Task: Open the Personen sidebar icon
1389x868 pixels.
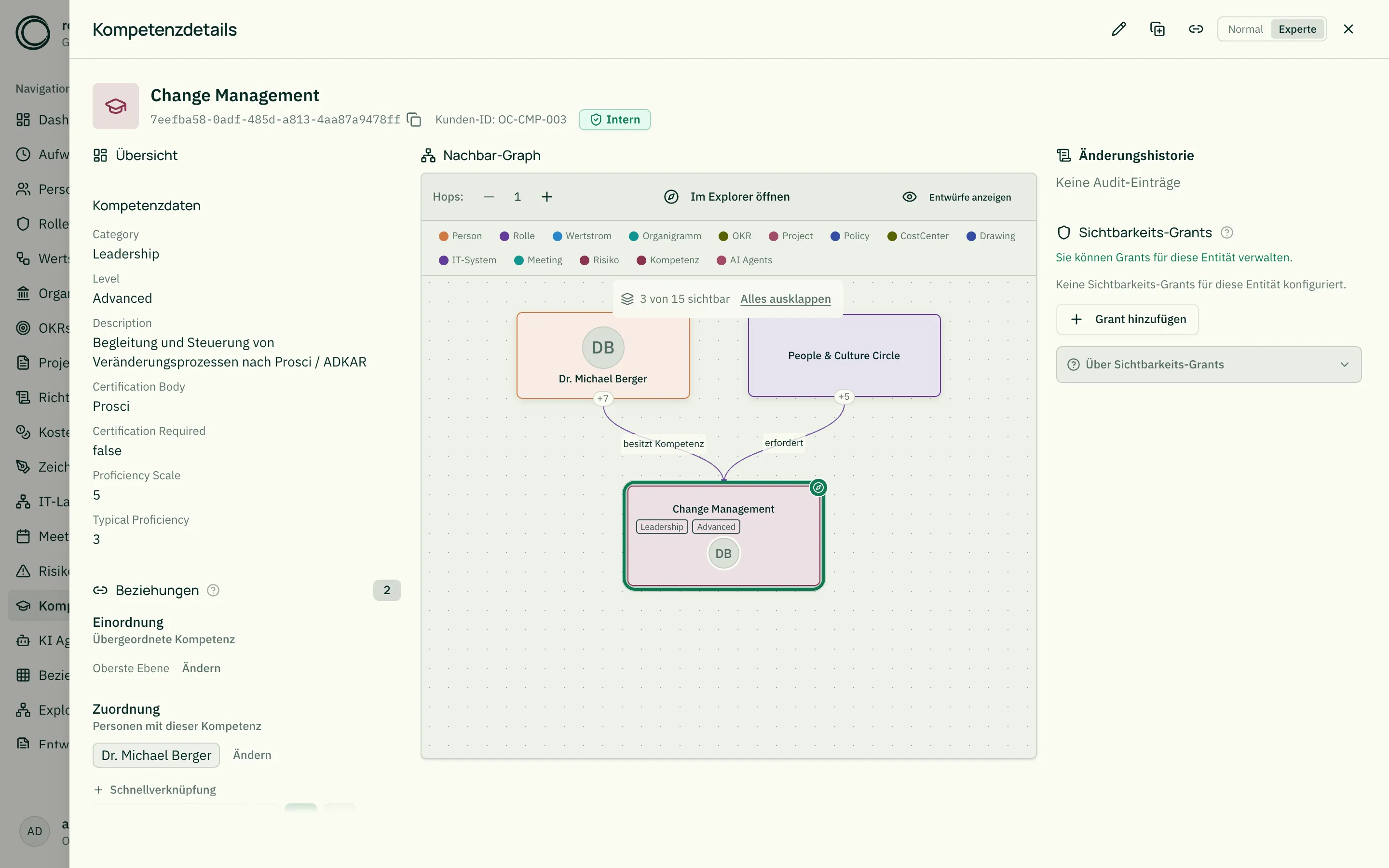Action: 23,190
